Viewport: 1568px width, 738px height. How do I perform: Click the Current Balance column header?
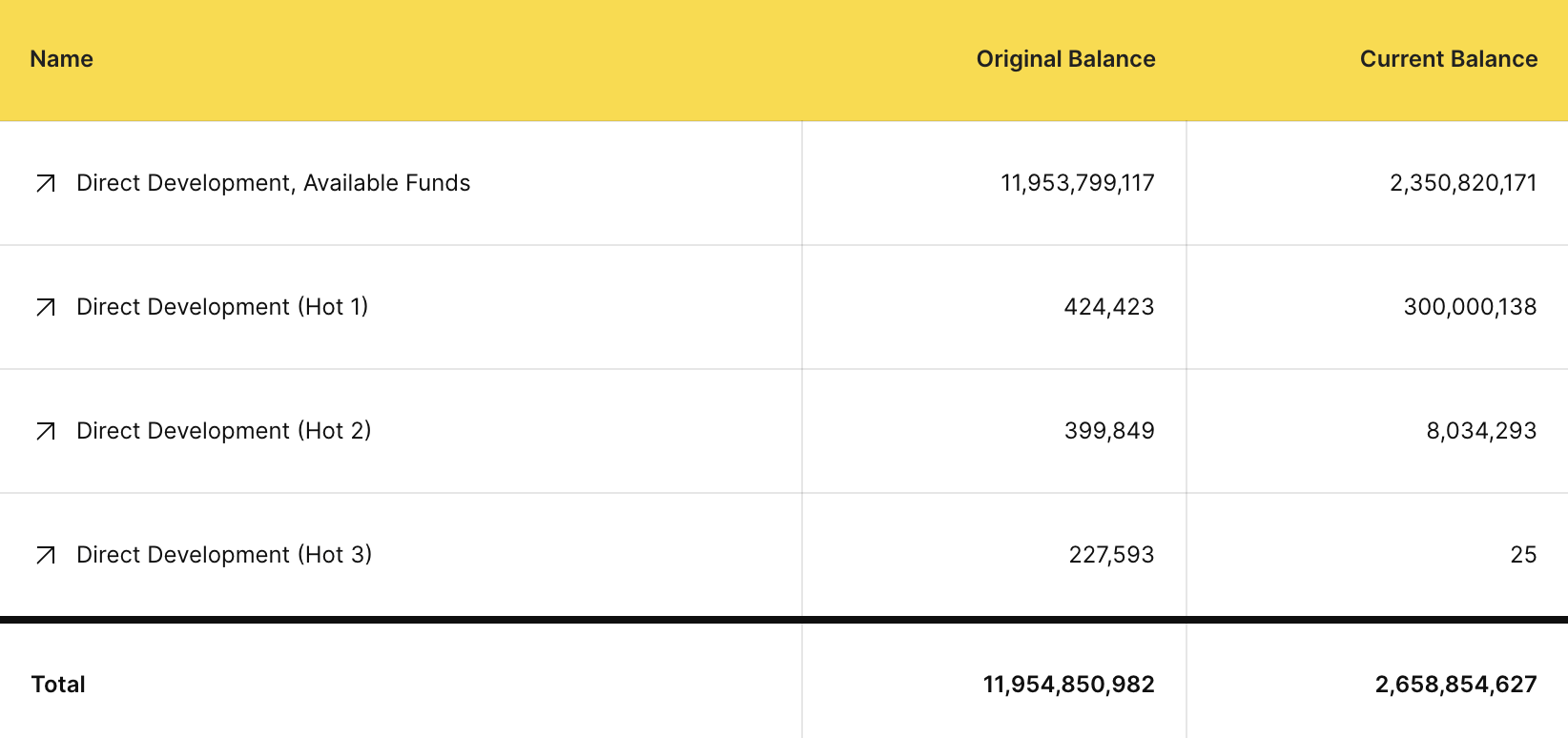tap(1448, 59)
